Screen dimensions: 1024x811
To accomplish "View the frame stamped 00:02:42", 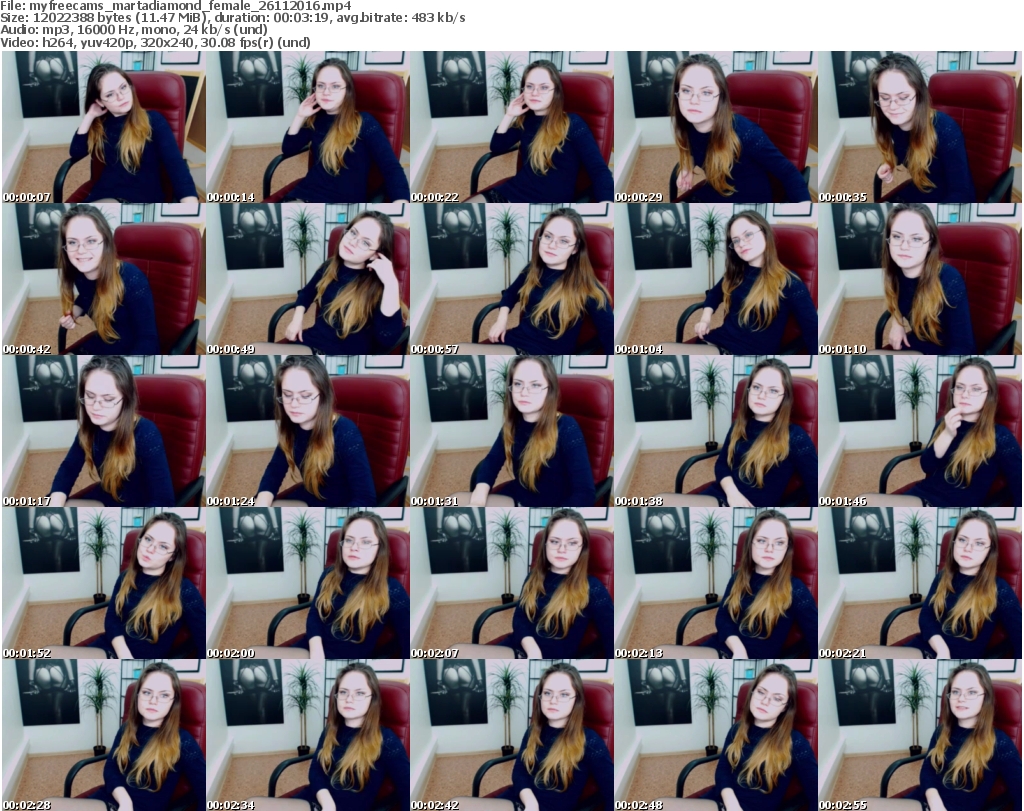I will tap(512, 735).
